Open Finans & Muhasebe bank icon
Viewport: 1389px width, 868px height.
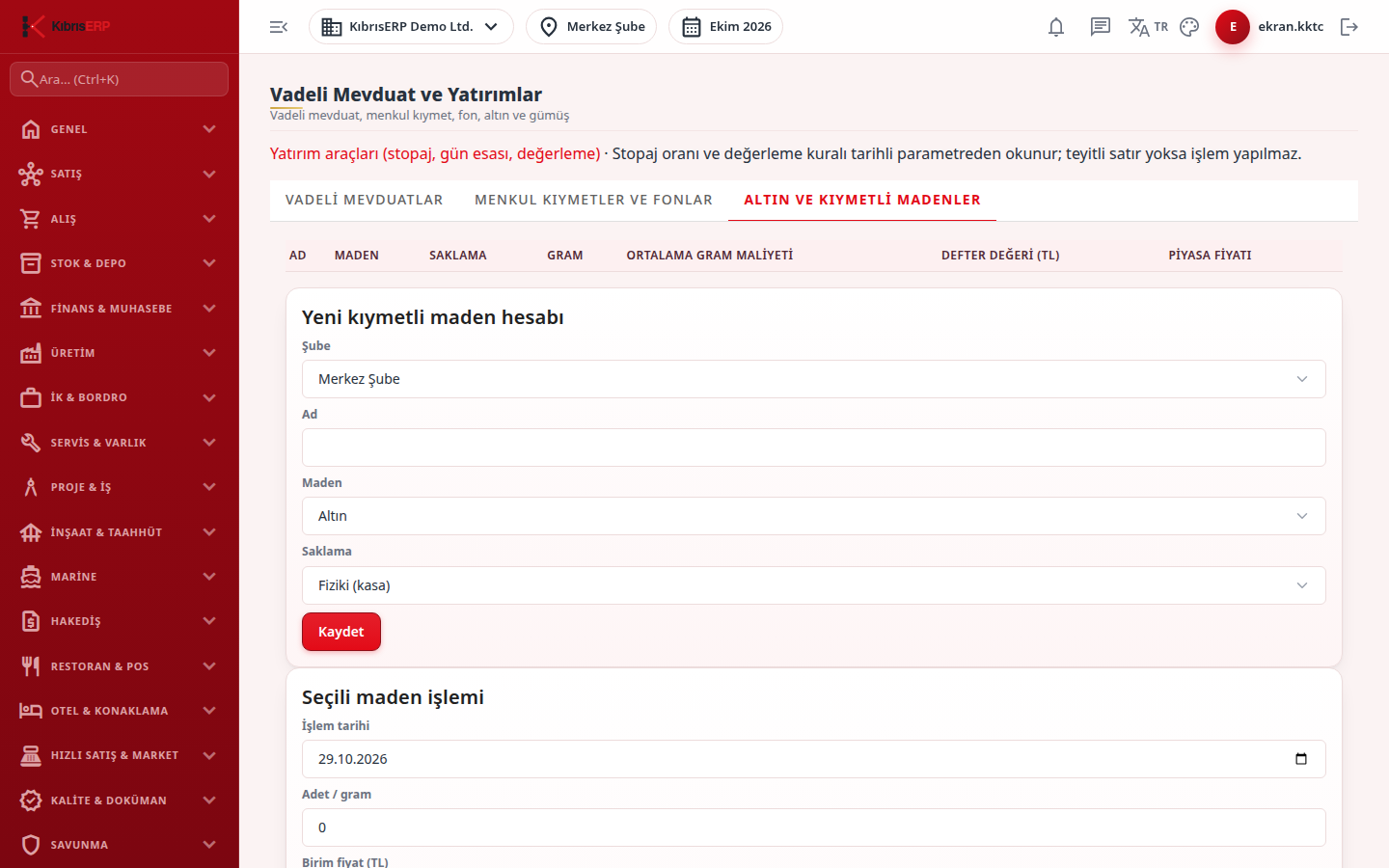click(x=31, y=309)
